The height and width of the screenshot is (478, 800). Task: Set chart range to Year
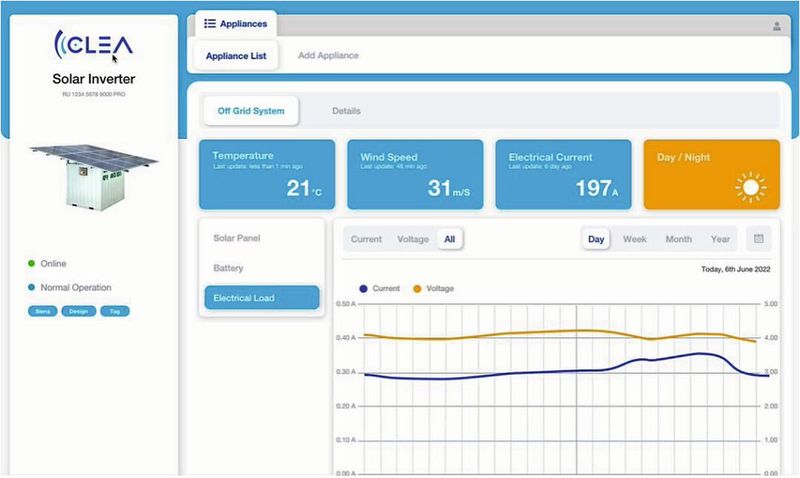(720, 239)
